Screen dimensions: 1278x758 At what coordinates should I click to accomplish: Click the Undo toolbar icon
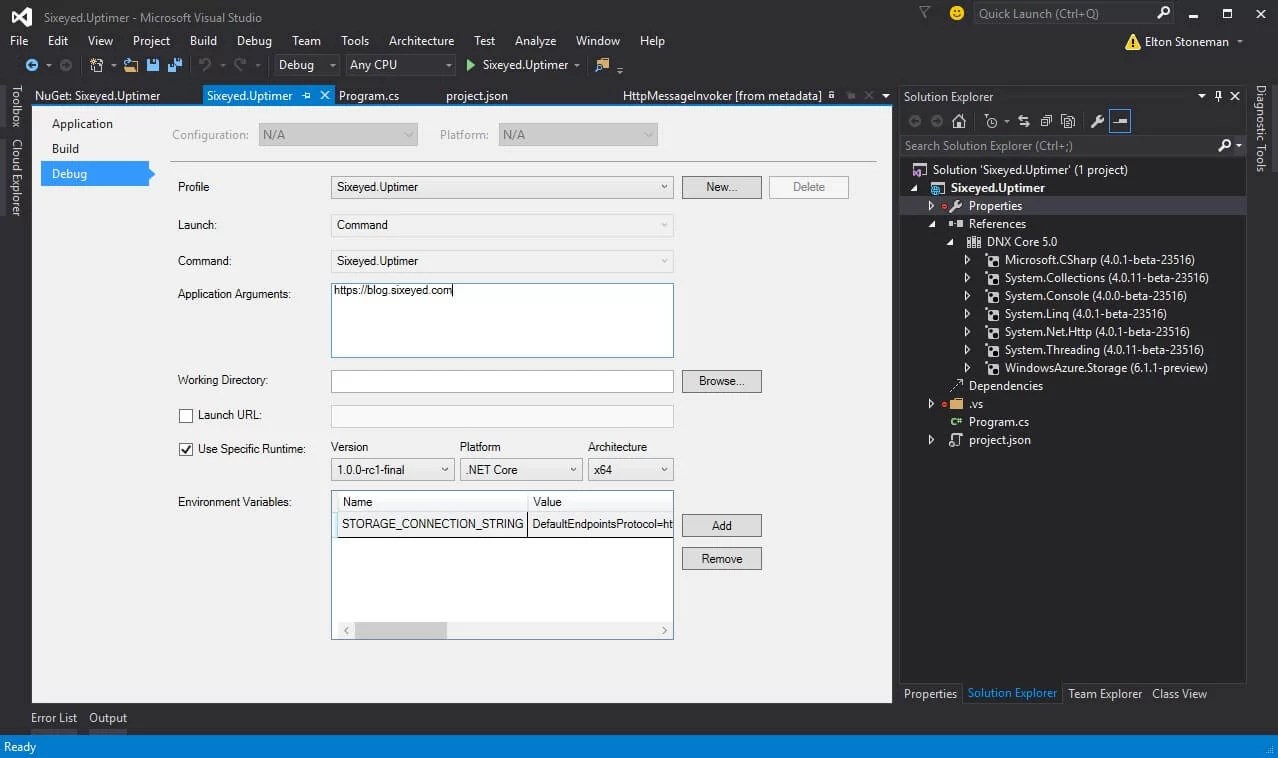(204, 65)
